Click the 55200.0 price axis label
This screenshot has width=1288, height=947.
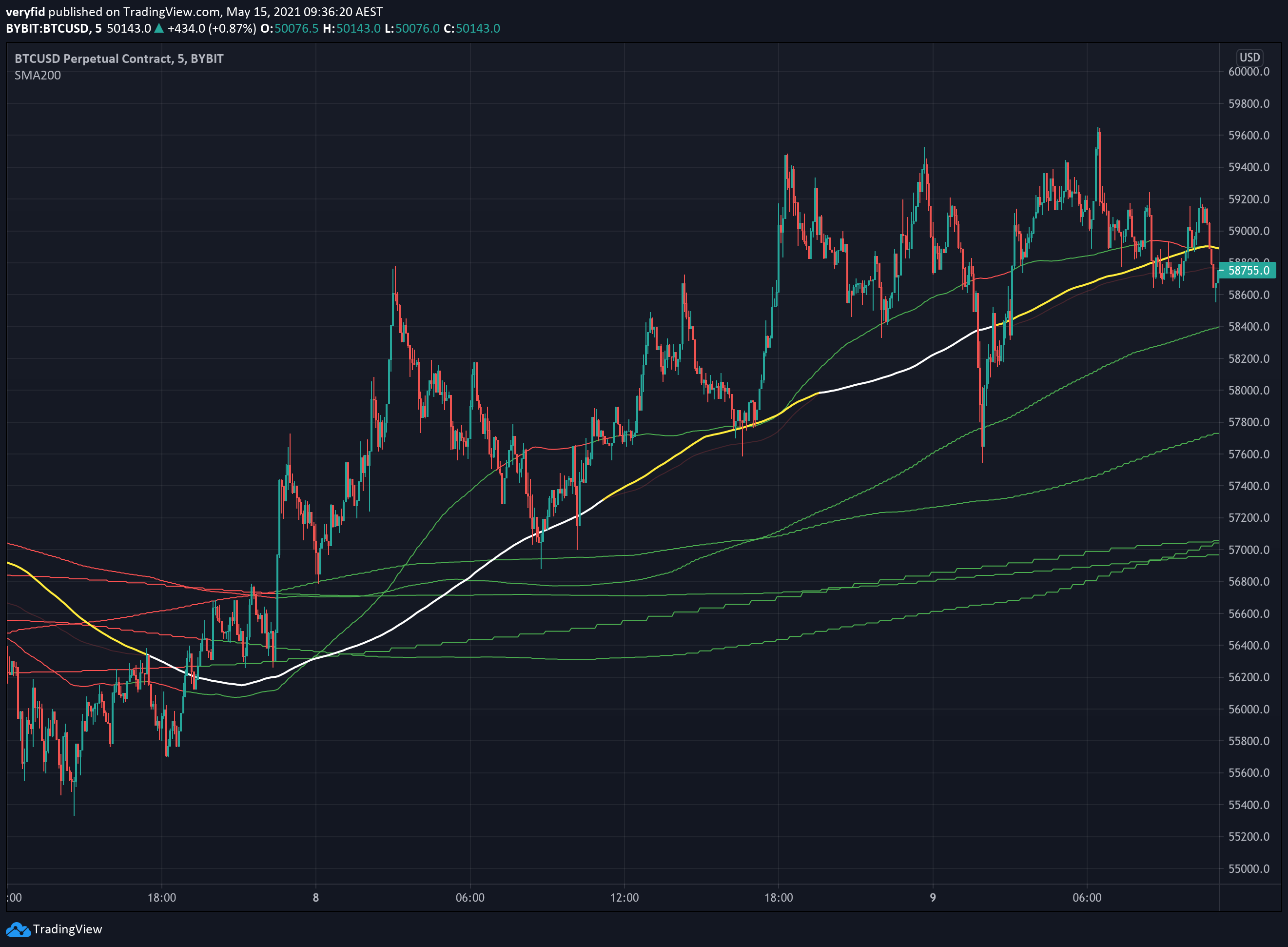1249,836
